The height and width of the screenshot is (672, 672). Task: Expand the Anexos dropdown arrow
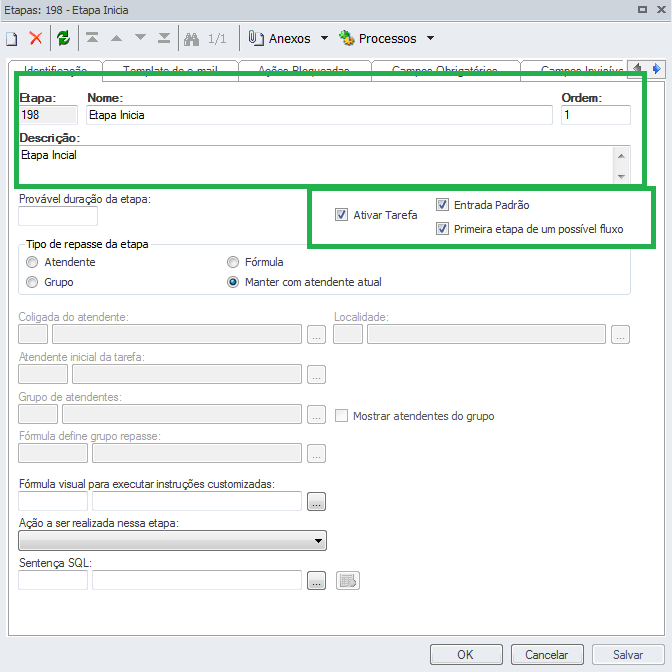pos(324,38)
